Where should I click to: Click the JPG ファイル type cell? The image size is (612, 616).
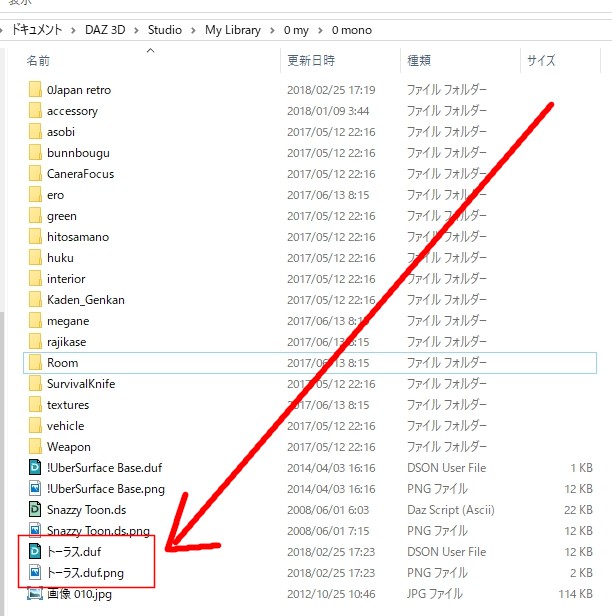click(435, 594)
